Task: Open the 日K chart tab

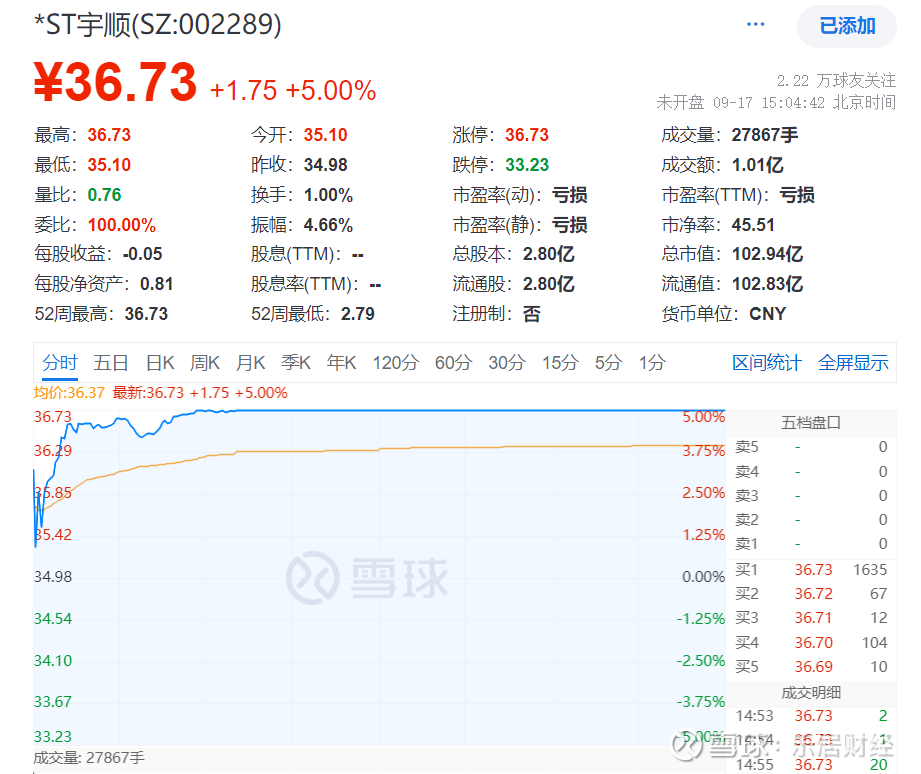Action: pyautogui.click(x=160, y=362)
